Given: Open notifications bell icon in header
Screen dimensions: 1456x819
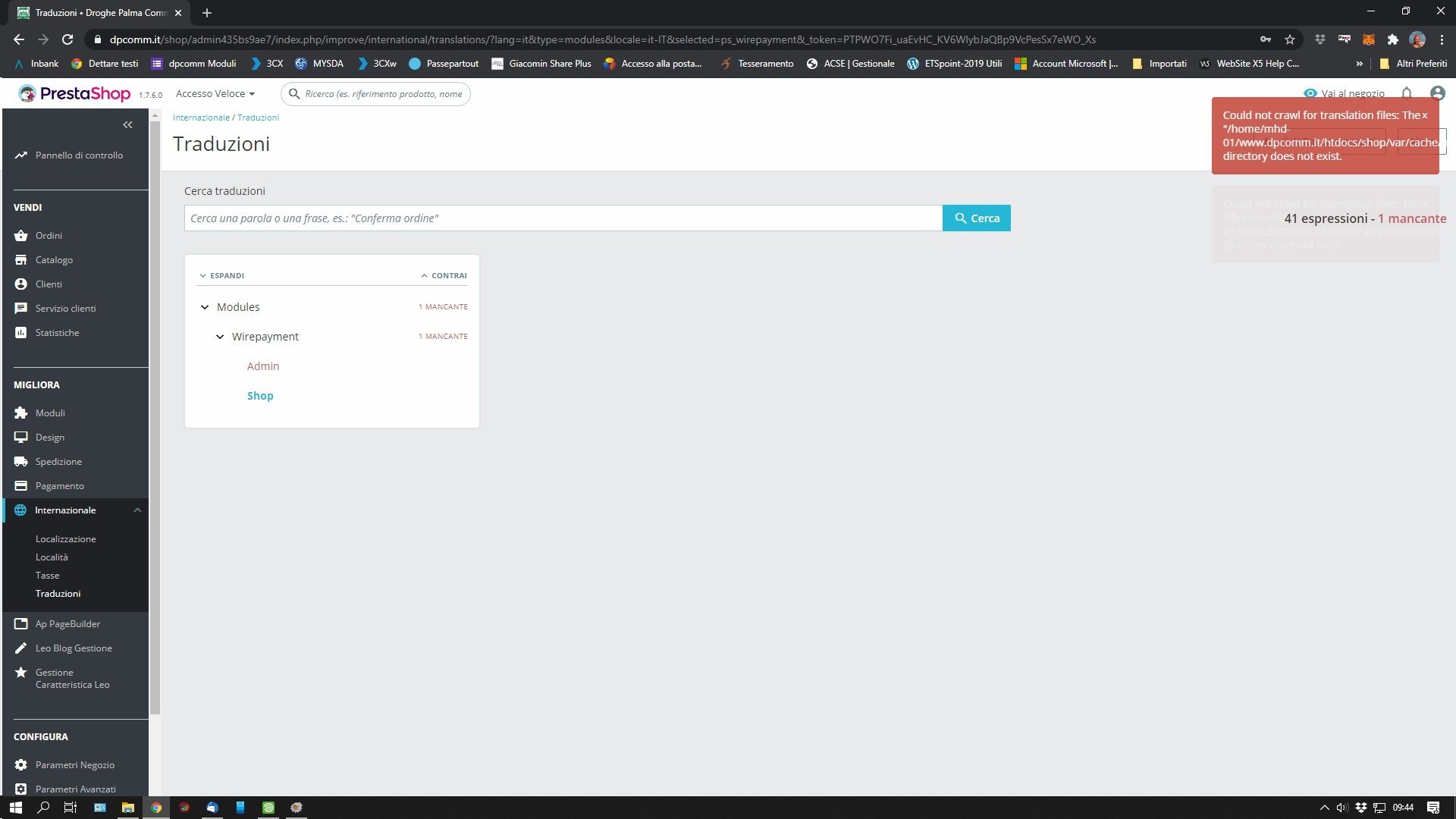Looking at the screenshot, I should (1407, 93).
